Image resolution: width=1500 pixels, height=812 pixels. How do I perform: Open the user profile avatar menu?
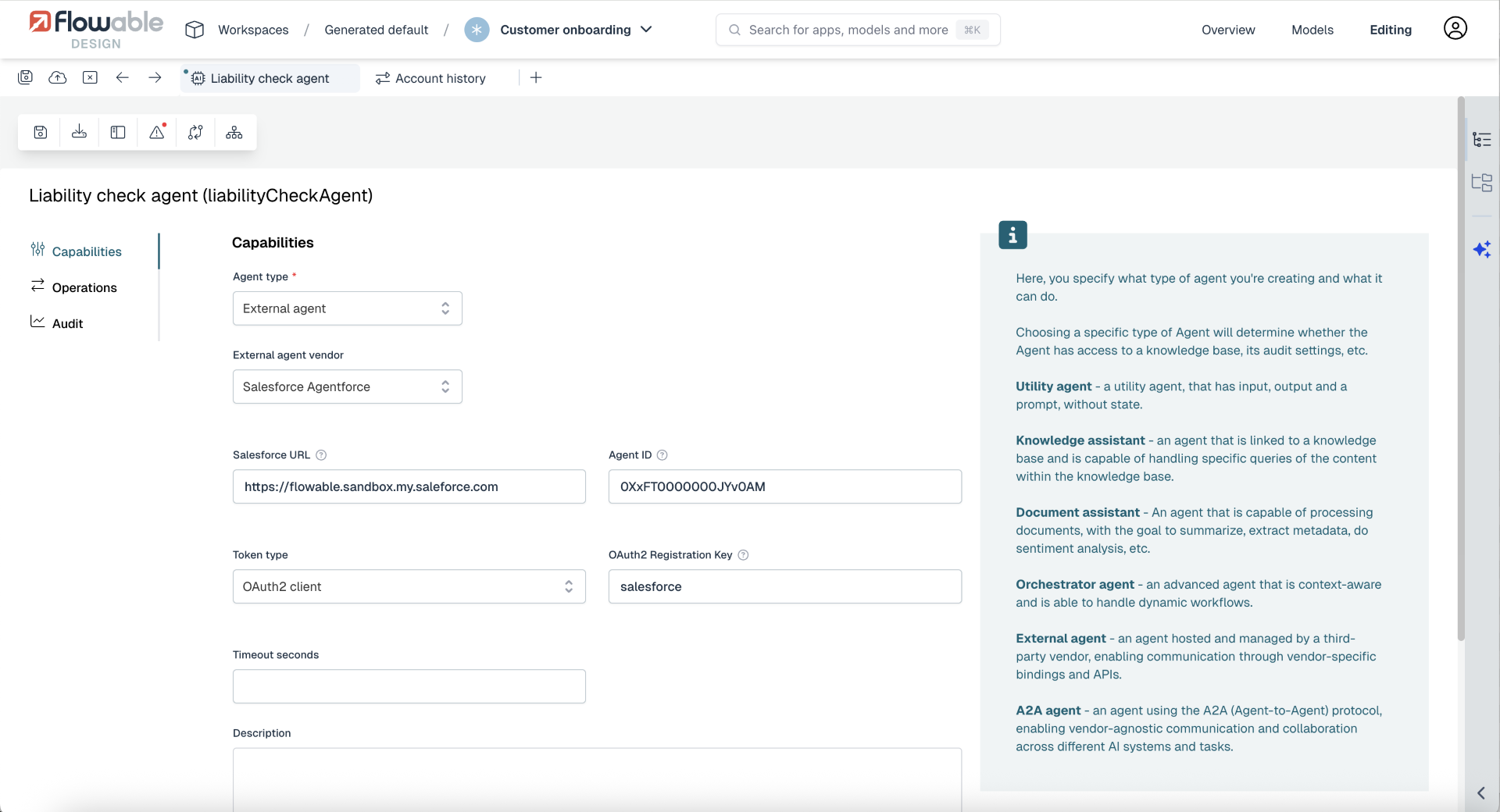(1455, 29)
